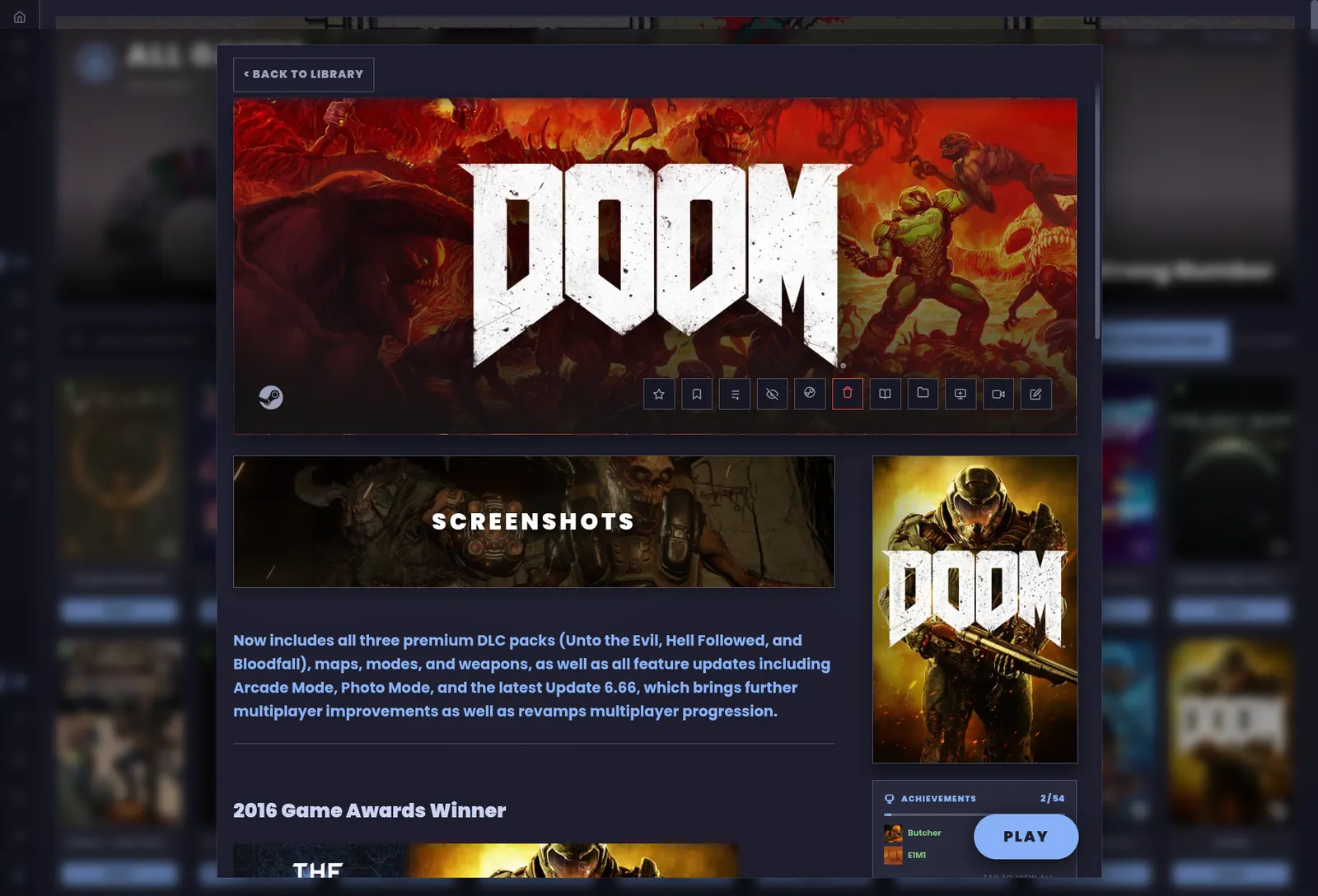The image size is (1318, 896).
Task: Click the large DOOM hero banner
Action: 655,266
